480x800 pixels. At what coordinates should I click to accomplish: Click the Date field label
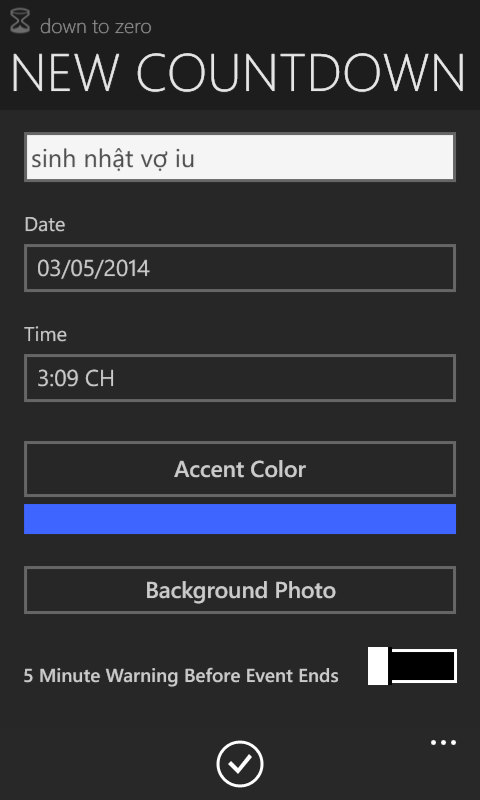pos(45,224)
